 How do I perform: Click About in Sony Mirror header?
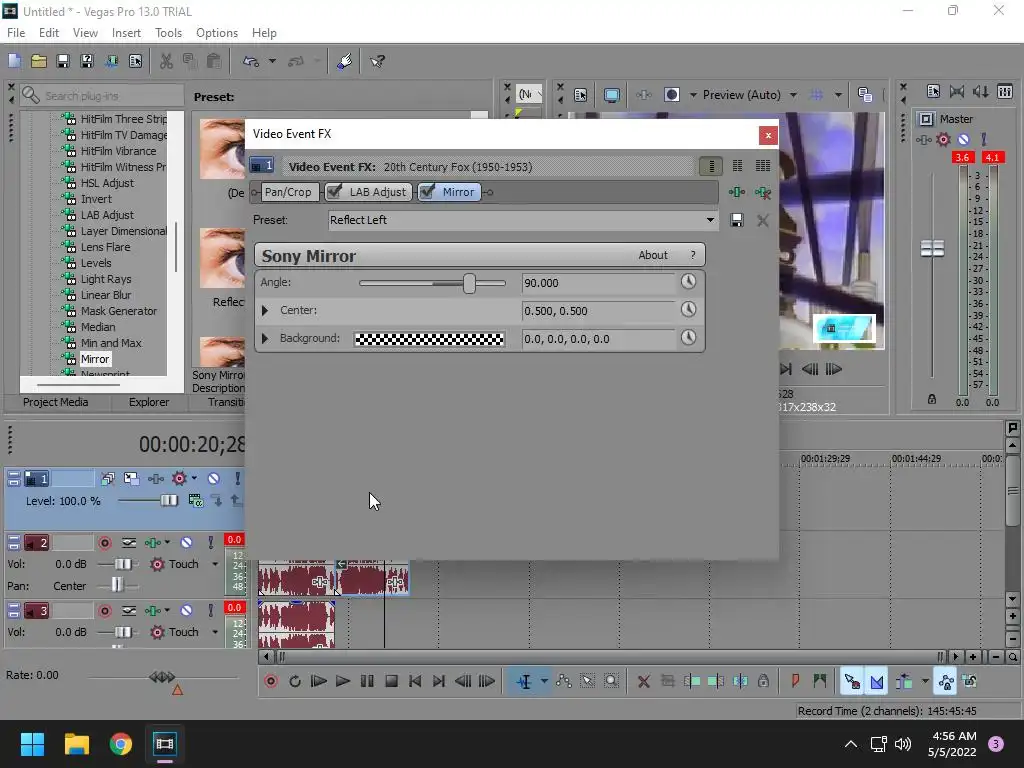(652, 255)
